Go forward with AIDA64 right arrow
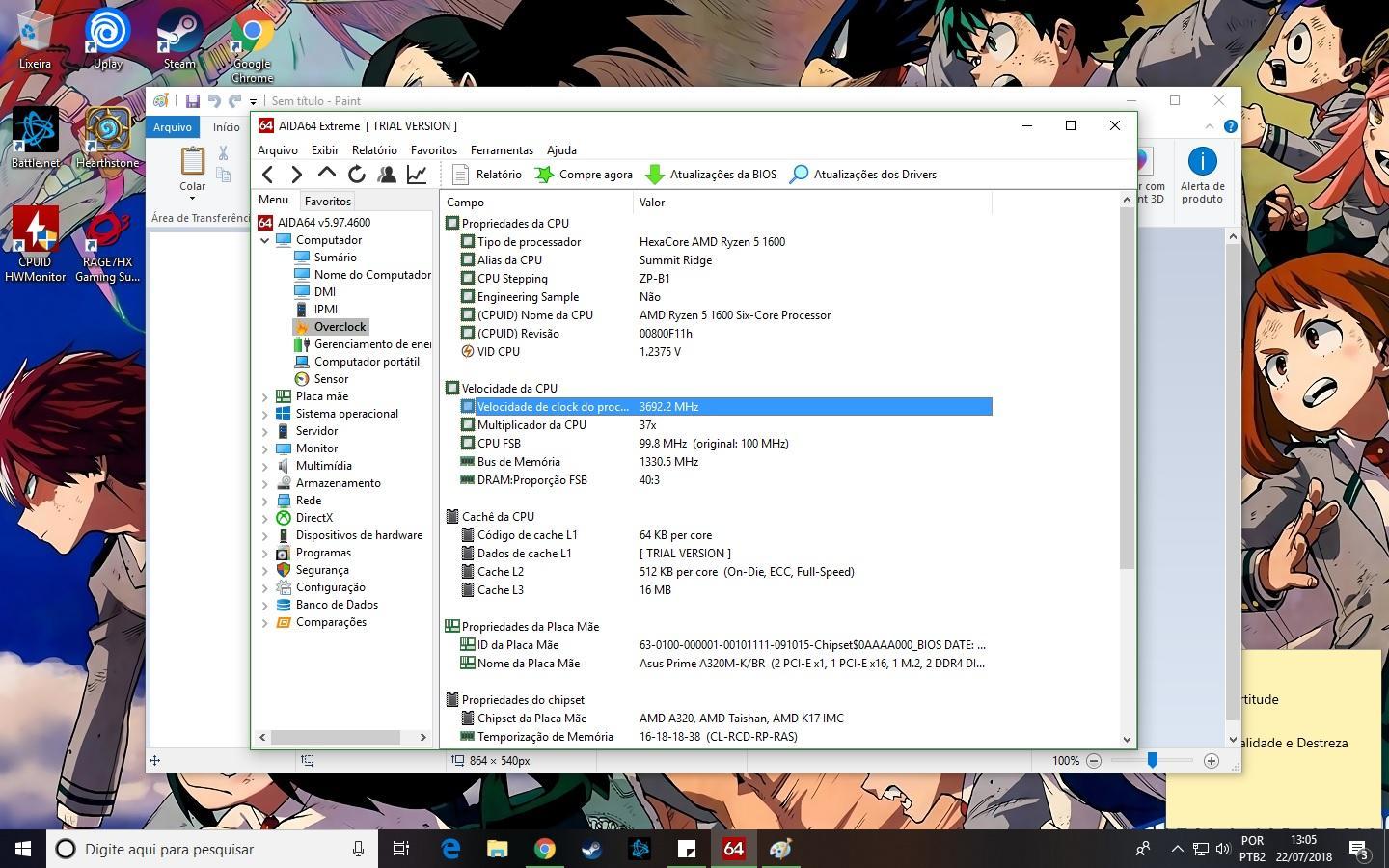This screenshot has width=1389, height=868. coord(297,175)
